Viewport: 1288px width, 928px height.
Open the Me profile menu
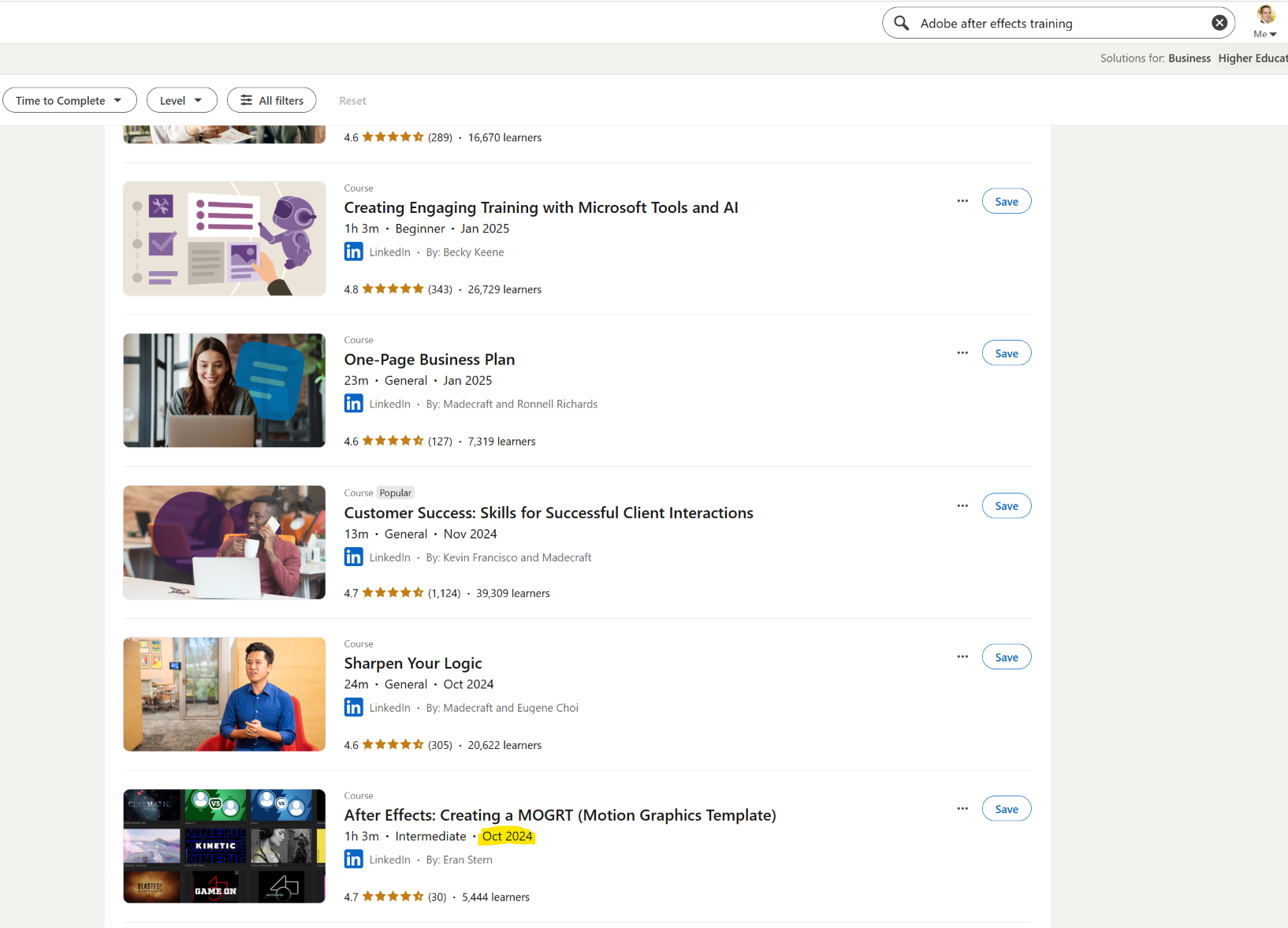[x=1265, y=22]
